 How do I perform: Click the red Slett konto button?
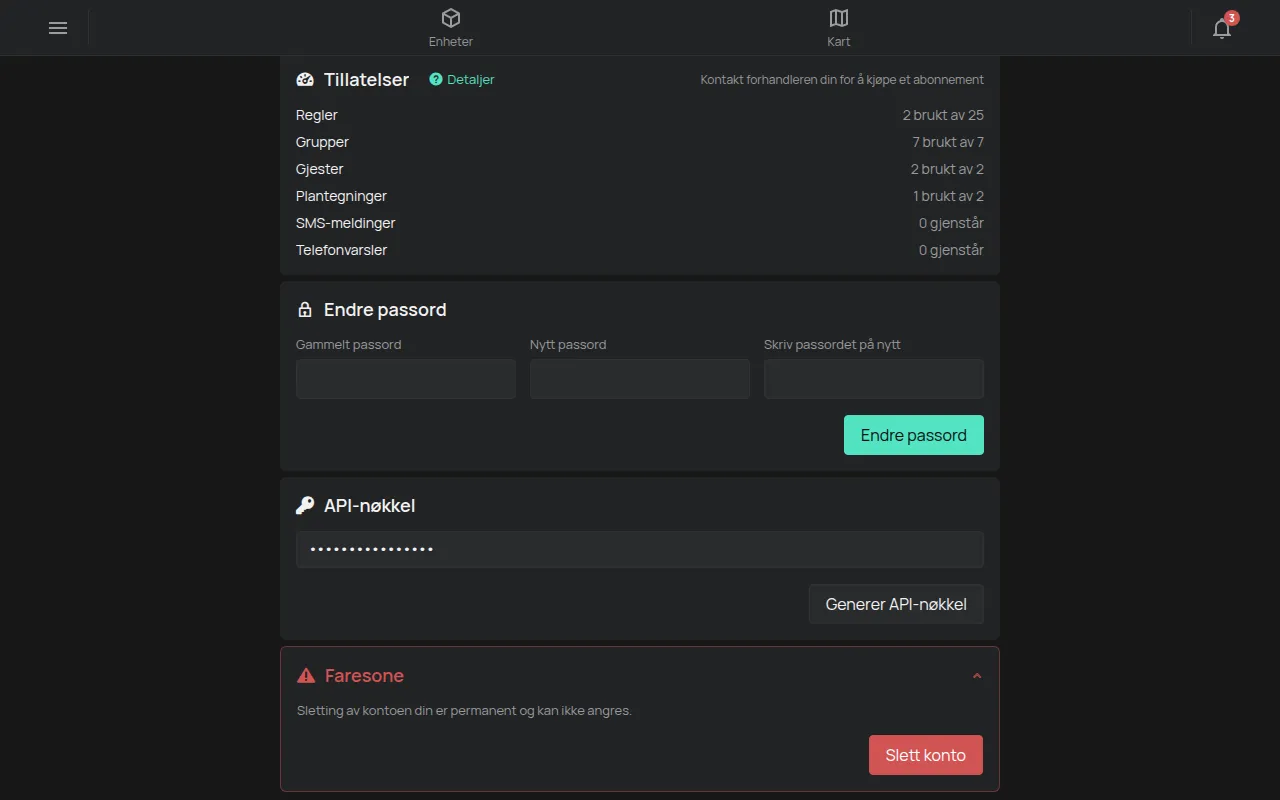pyautogui.click(x=926, y=755)
